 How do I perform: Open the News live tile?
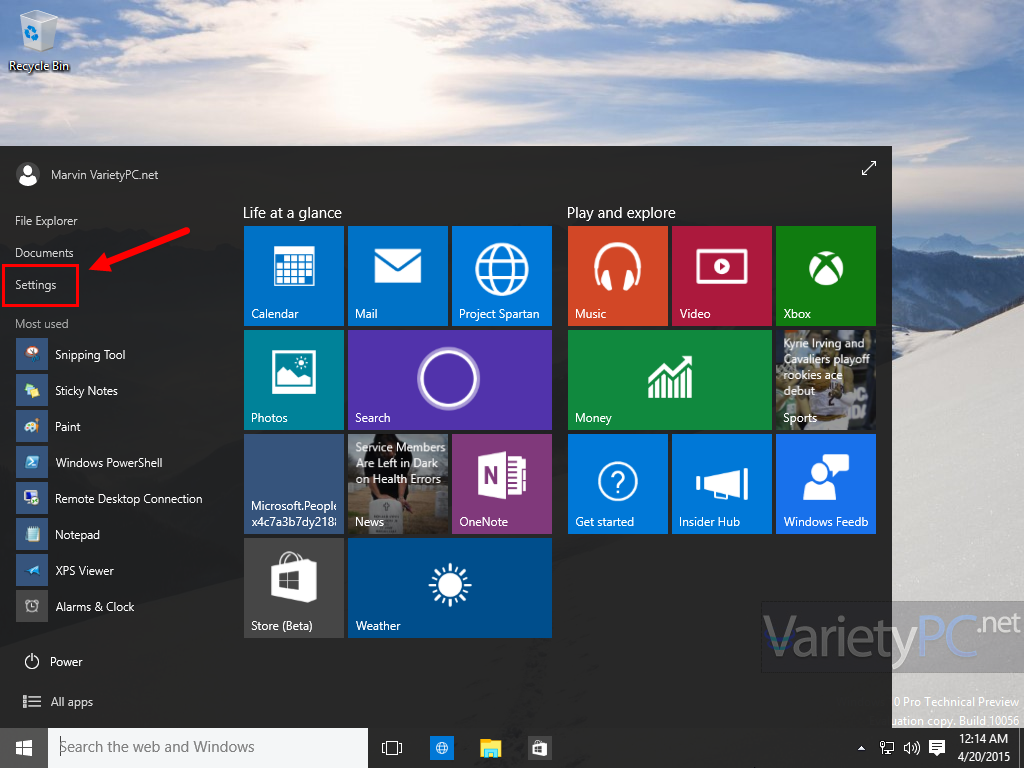398,484
